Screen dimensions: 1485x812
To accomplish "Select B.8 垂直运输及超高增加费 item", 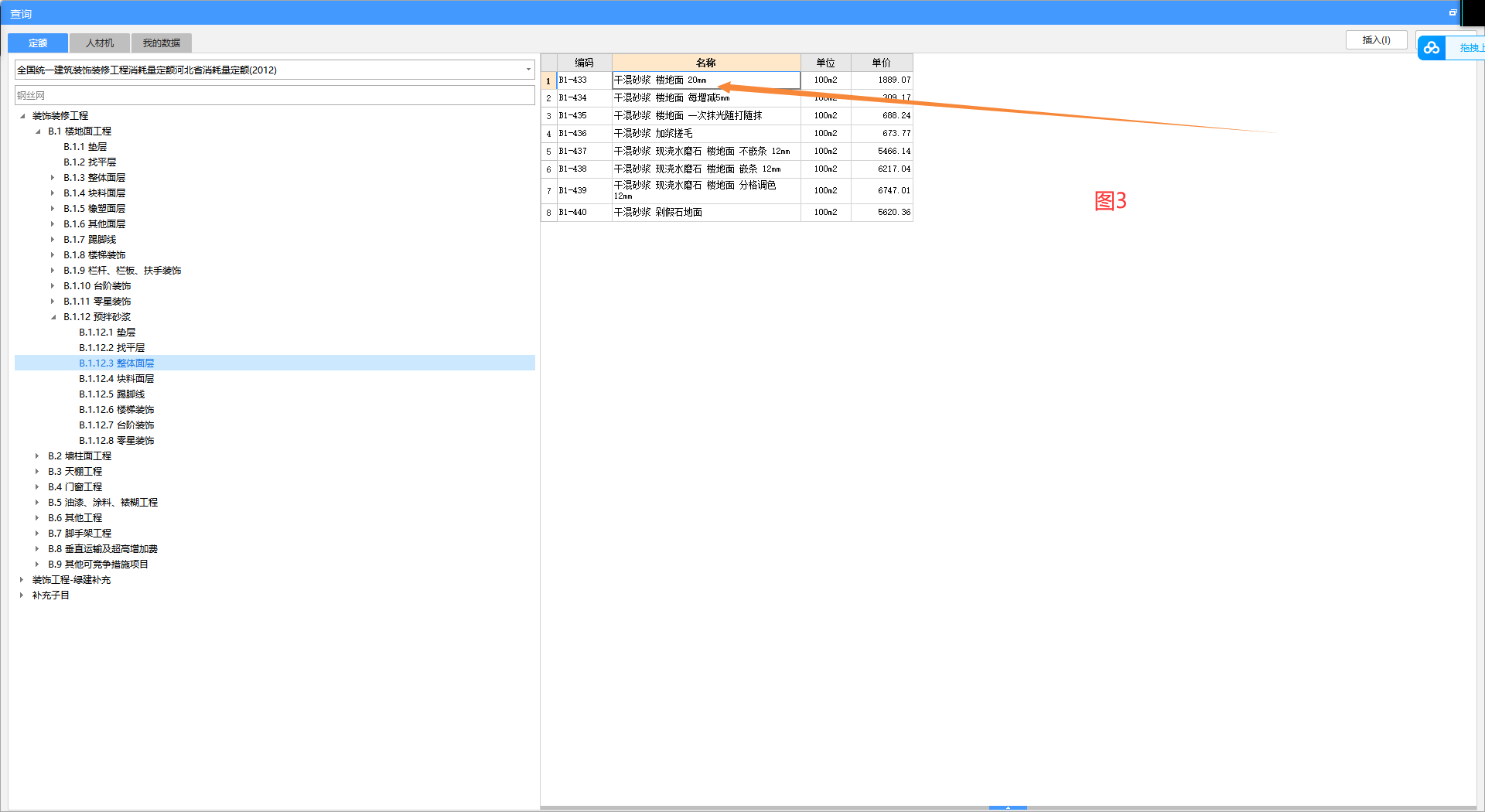I will 103,549.
